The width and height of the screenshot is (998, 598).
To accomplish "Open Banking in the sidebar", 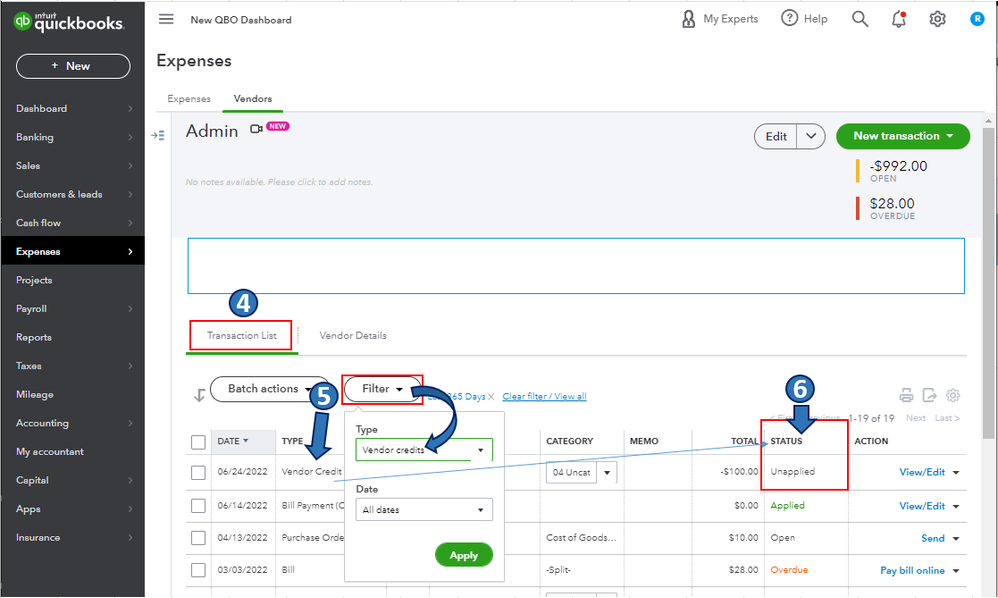I will 35,137.
